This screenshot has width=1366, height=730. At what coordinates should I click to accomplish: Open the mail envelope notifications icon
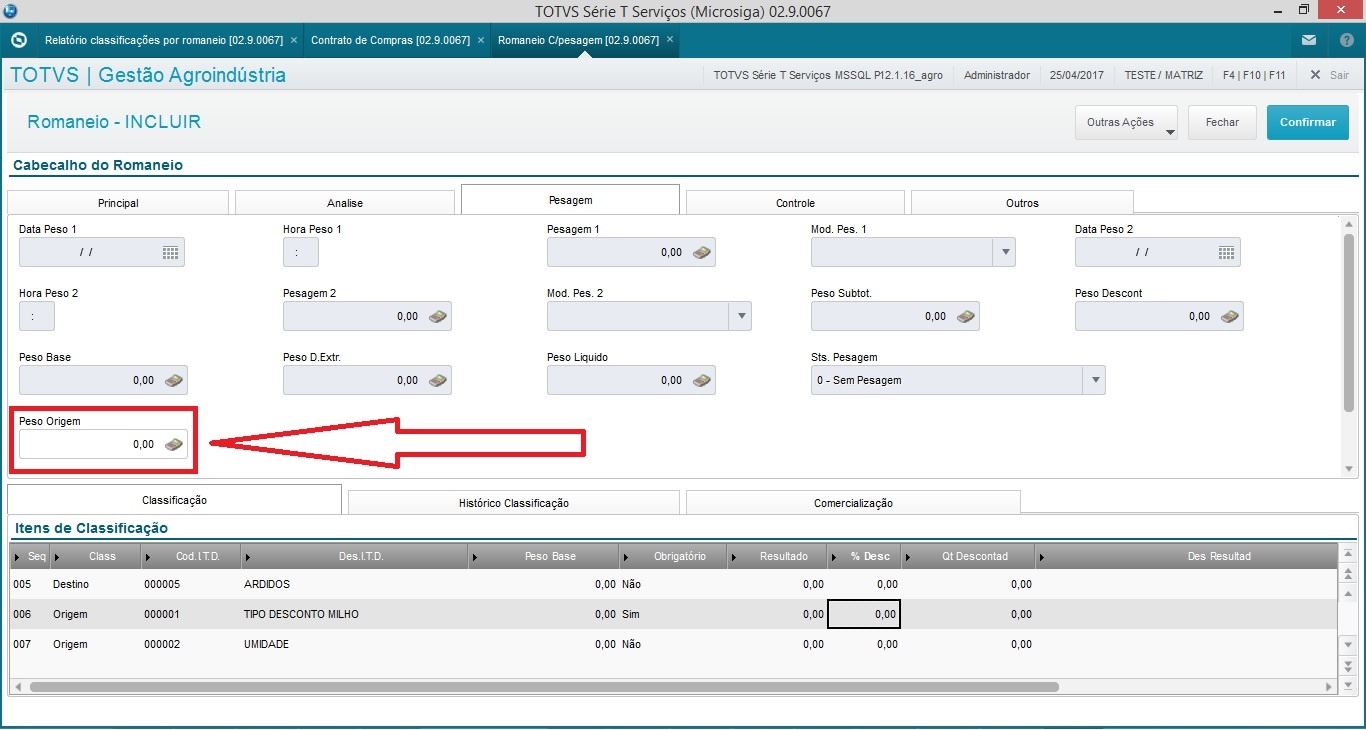1309,40
